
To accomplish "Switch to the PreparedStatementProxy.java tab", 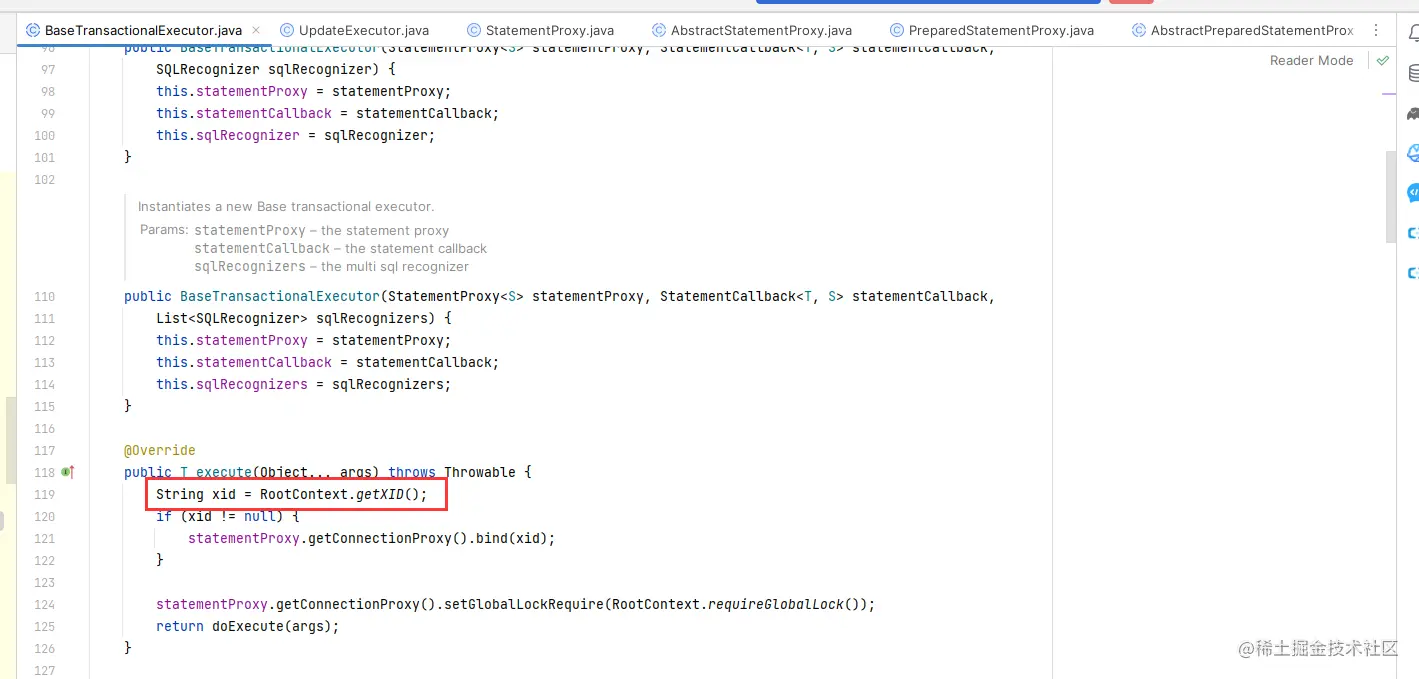I will [992, 31].
